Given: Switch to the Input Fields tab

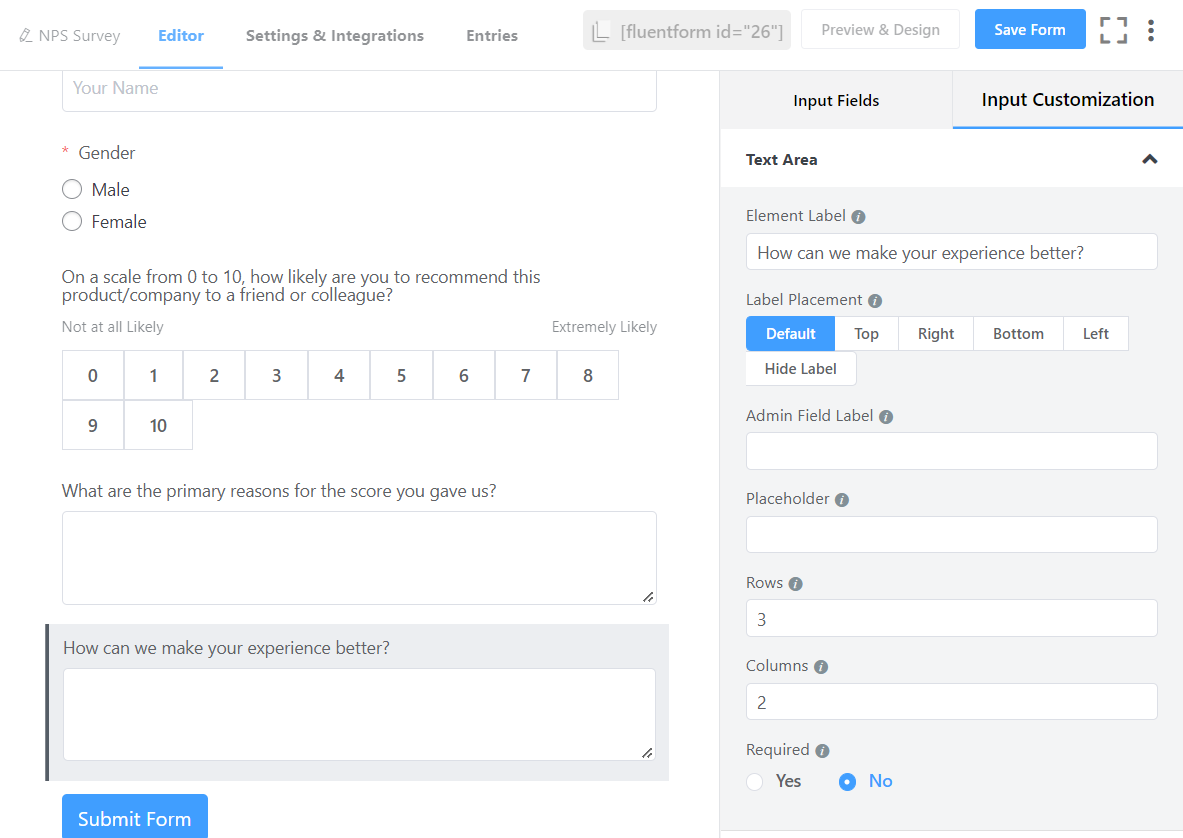Looking at the screenshot, I should click(x=836, y=100).
